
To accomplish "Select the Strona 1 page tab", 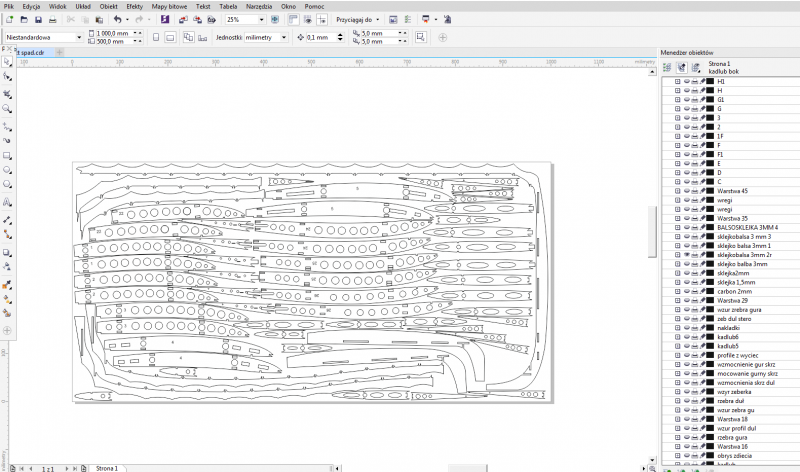I will 107,468.
